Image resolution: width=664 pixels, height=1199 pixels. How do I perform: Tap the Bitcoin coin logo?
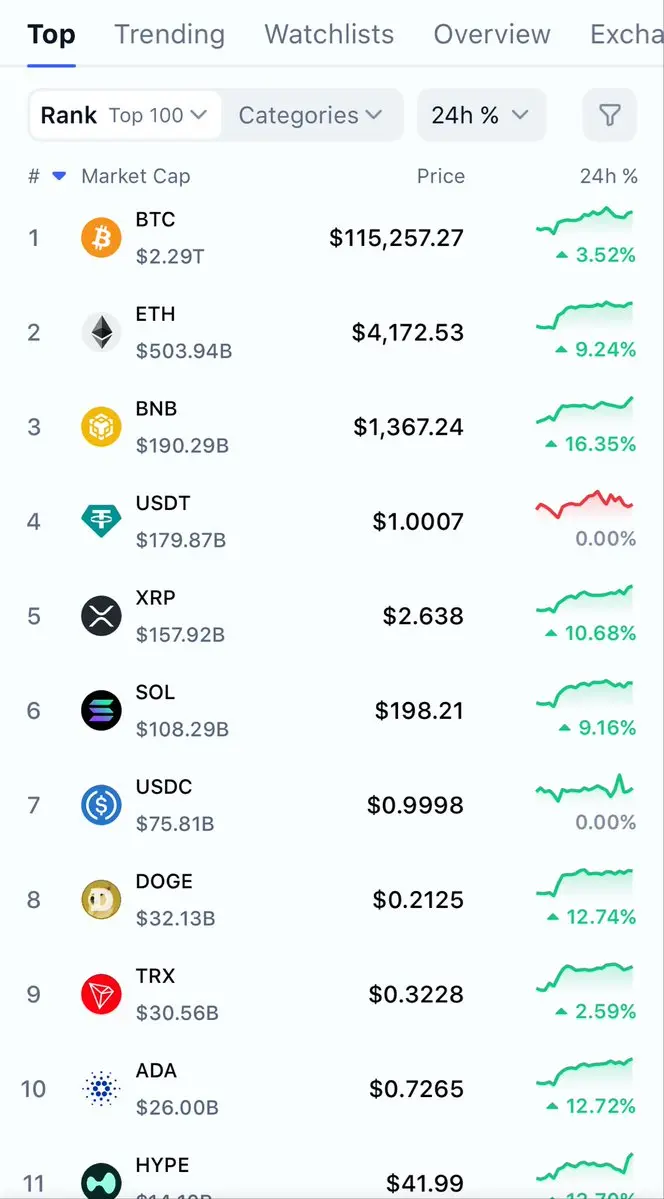point(101,238)
